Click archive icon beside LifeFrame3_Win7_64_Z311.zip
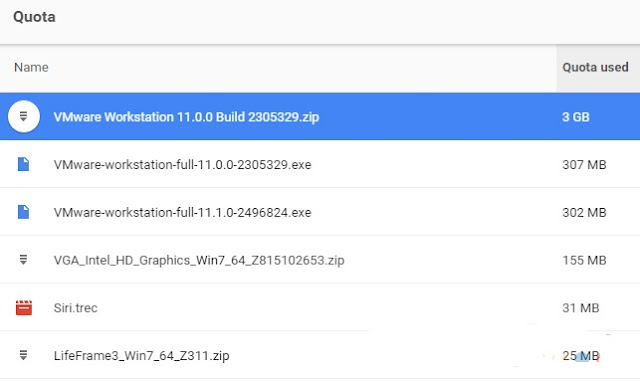Image resolution: width=640 pixels, height=382 pixels. tap(23, 355)
